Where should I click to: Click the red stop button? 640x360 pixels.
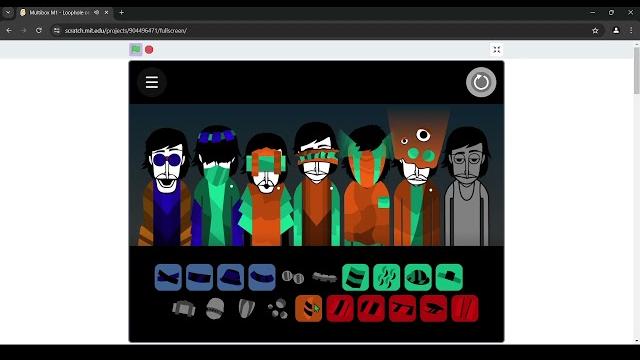click(x=149, y=49)
